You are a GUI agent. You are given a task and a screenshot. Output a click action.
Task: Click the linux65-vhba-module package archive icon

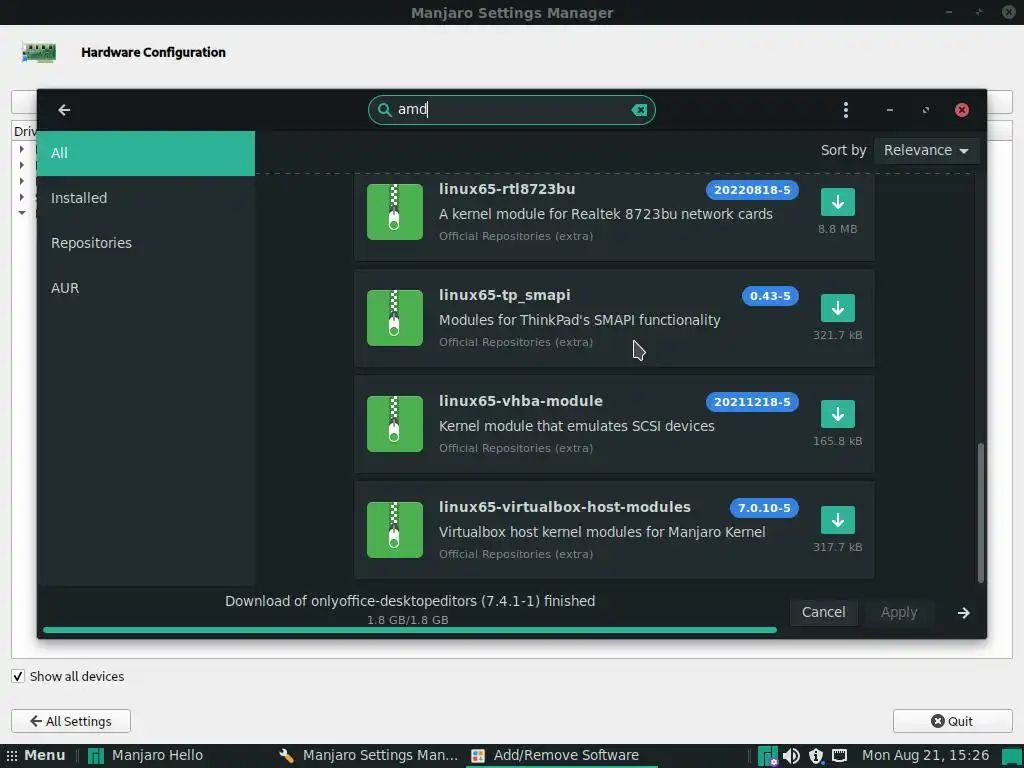[394, 423]
